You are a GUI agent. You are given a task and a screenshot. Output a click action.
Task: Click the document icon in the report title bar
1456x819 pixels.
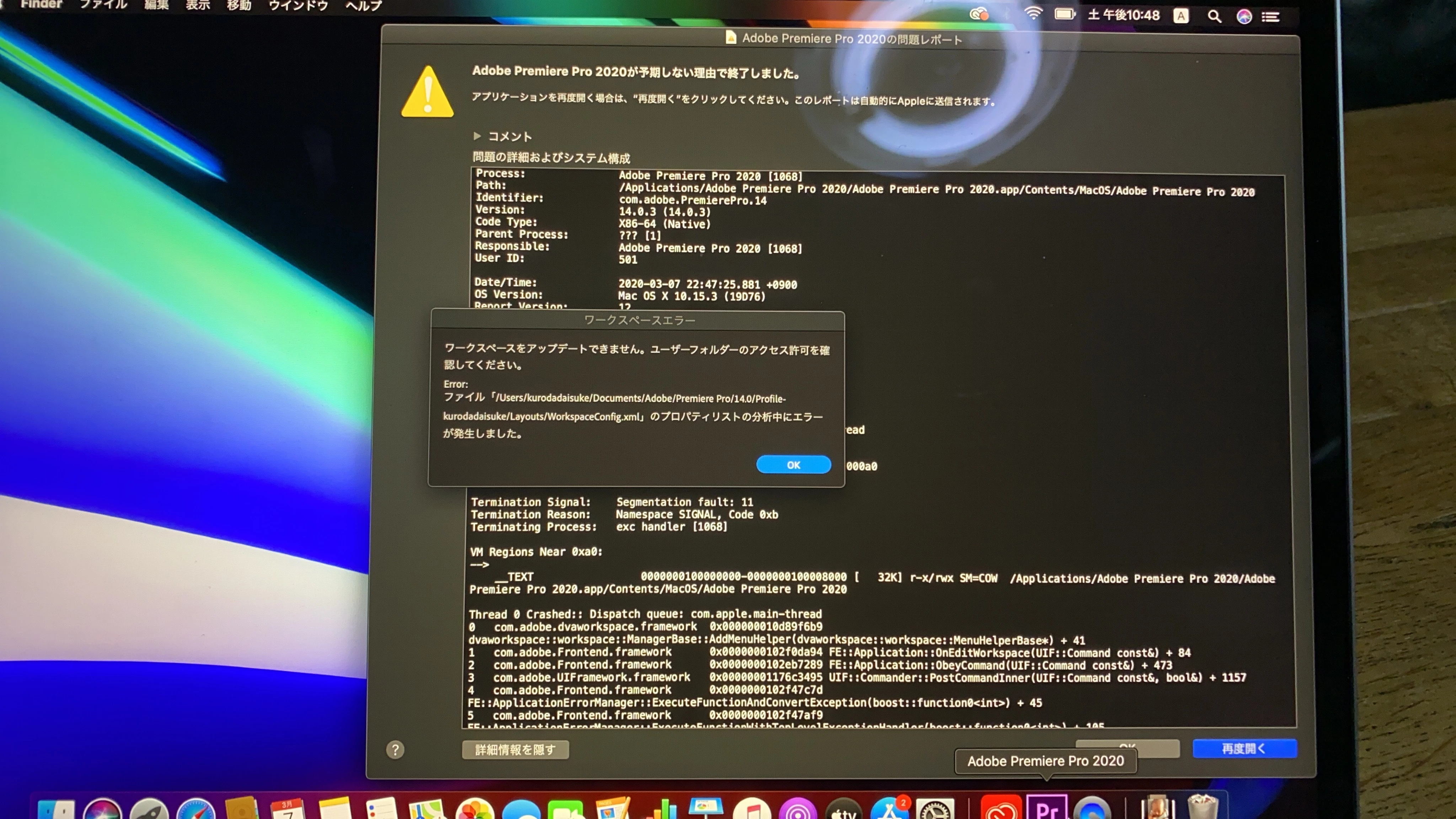(731, 37)
